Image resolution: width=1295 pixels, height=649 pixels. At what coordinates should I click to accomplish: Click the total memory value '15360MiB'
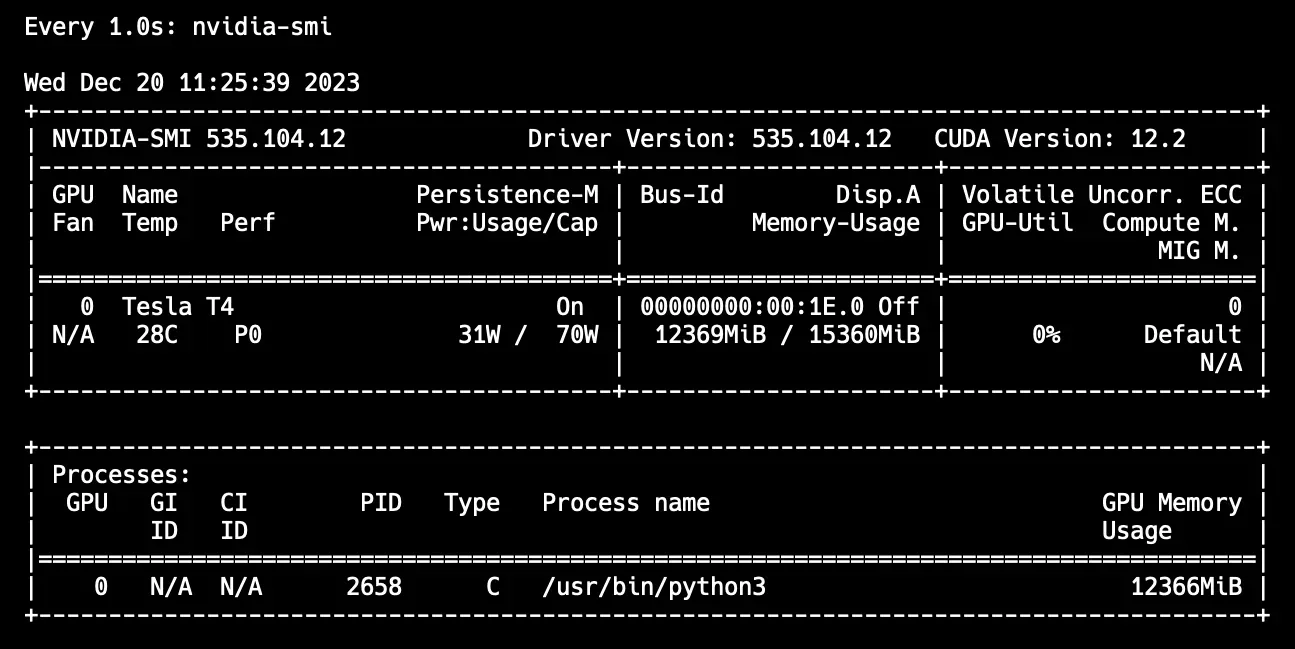coord(864,334)
